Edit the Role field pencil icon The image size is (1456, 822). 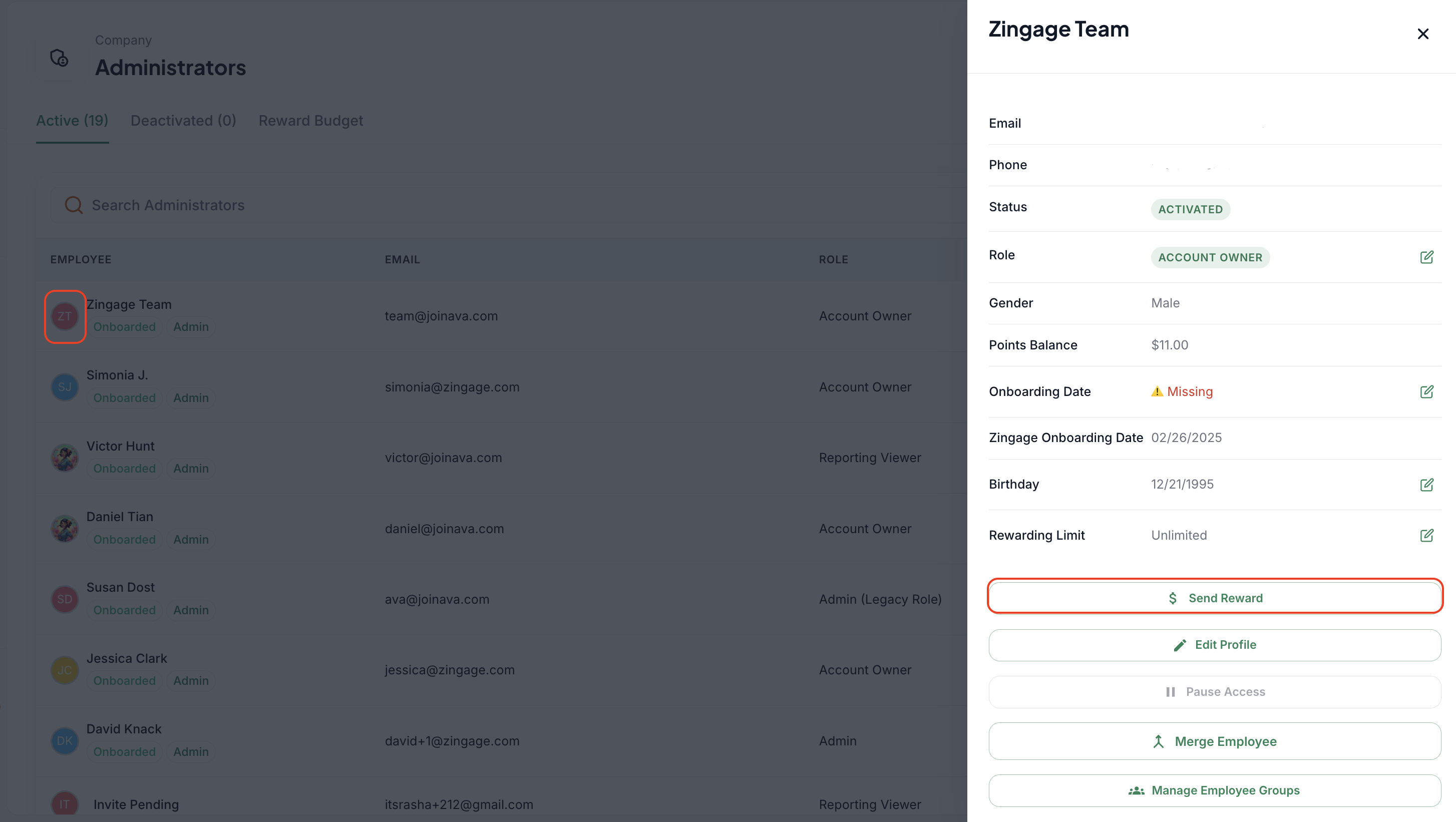[x=1426, y=257]
